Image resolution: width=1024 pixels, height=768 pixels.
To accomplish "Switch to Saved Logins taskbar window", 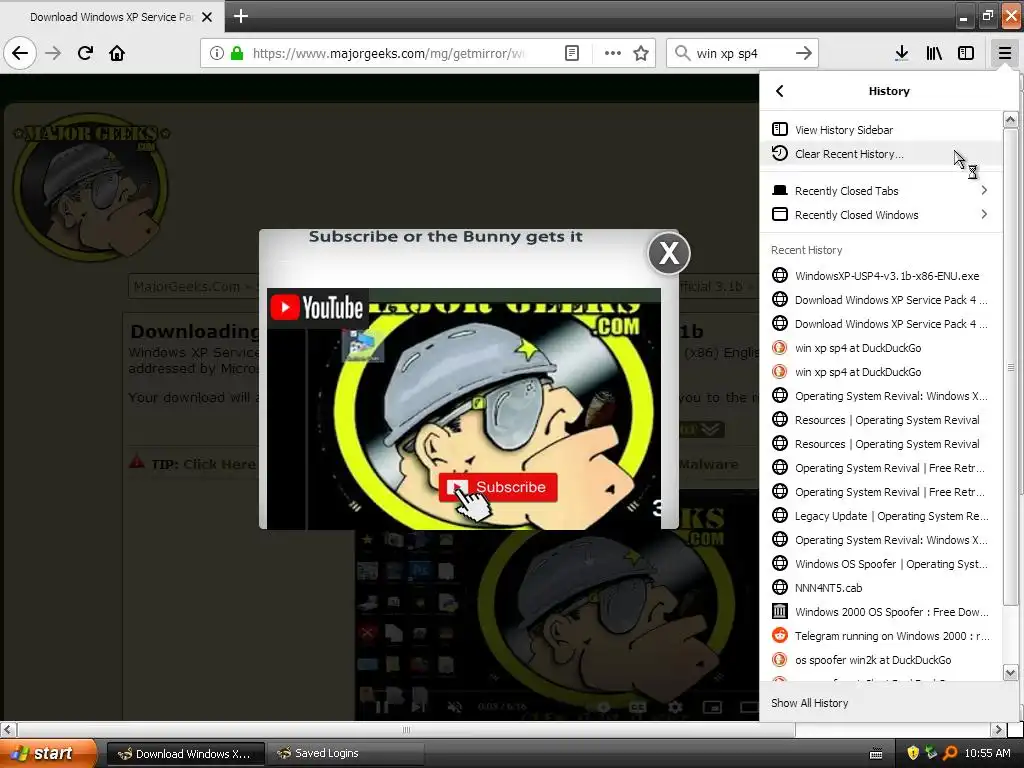I will tap(345, 754).
